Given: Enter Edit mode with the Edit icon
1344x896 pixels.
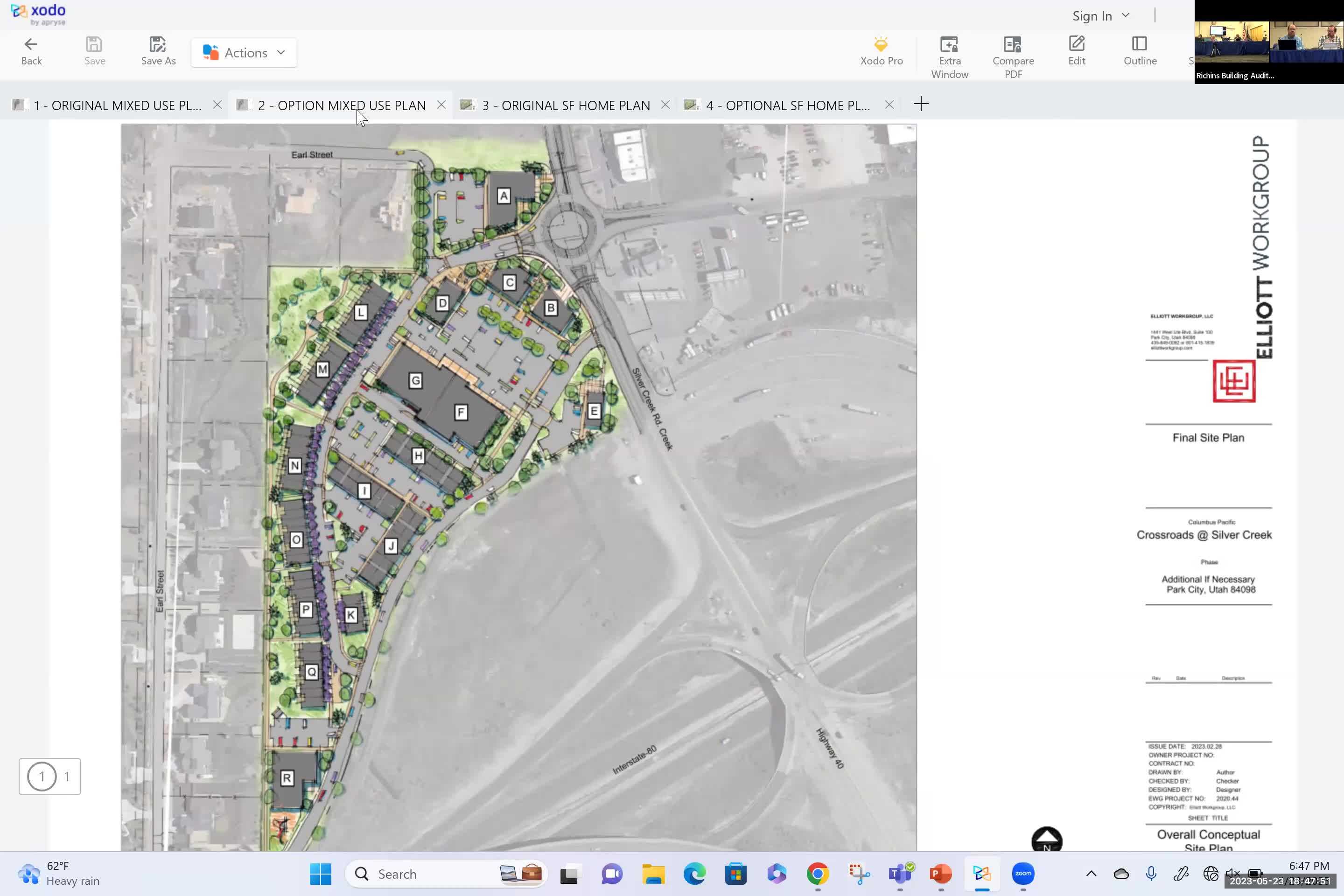Looking at the screenshot, I should [x=1077, y=51].
